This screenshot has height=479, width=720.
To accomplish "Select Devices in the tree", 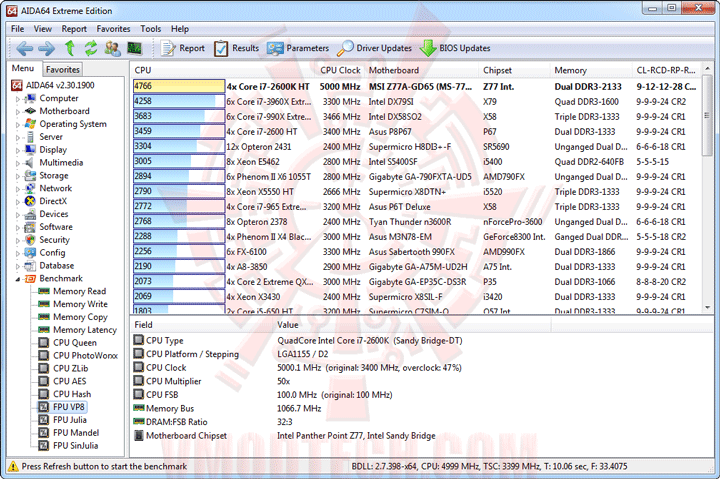I will 54,214.
